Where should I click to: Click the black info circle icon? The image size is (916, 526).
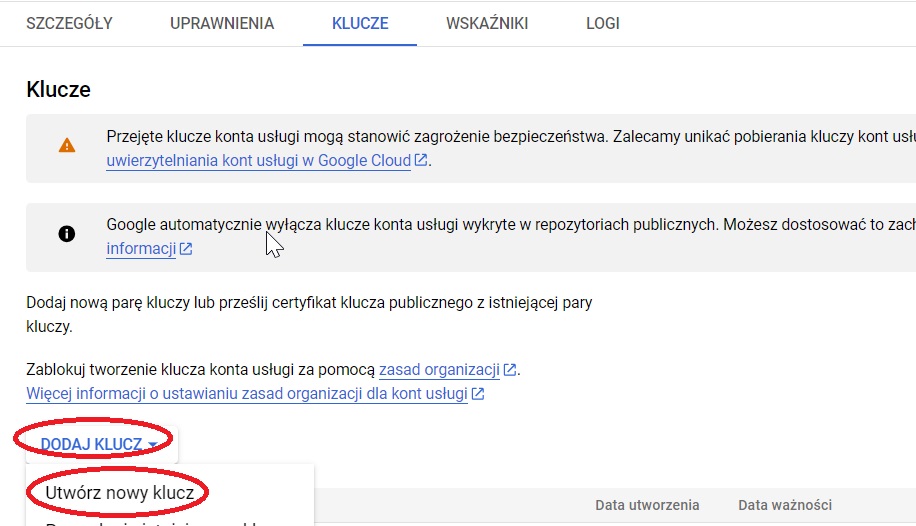pos(67,234)
